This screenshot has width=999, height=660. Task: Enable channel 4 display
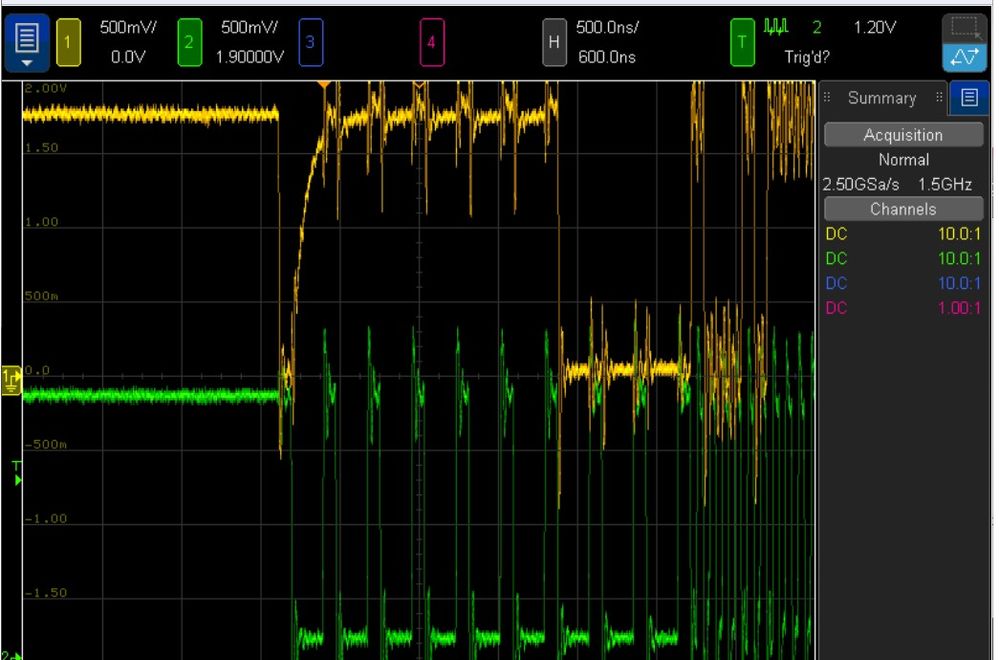pos(431,41)
